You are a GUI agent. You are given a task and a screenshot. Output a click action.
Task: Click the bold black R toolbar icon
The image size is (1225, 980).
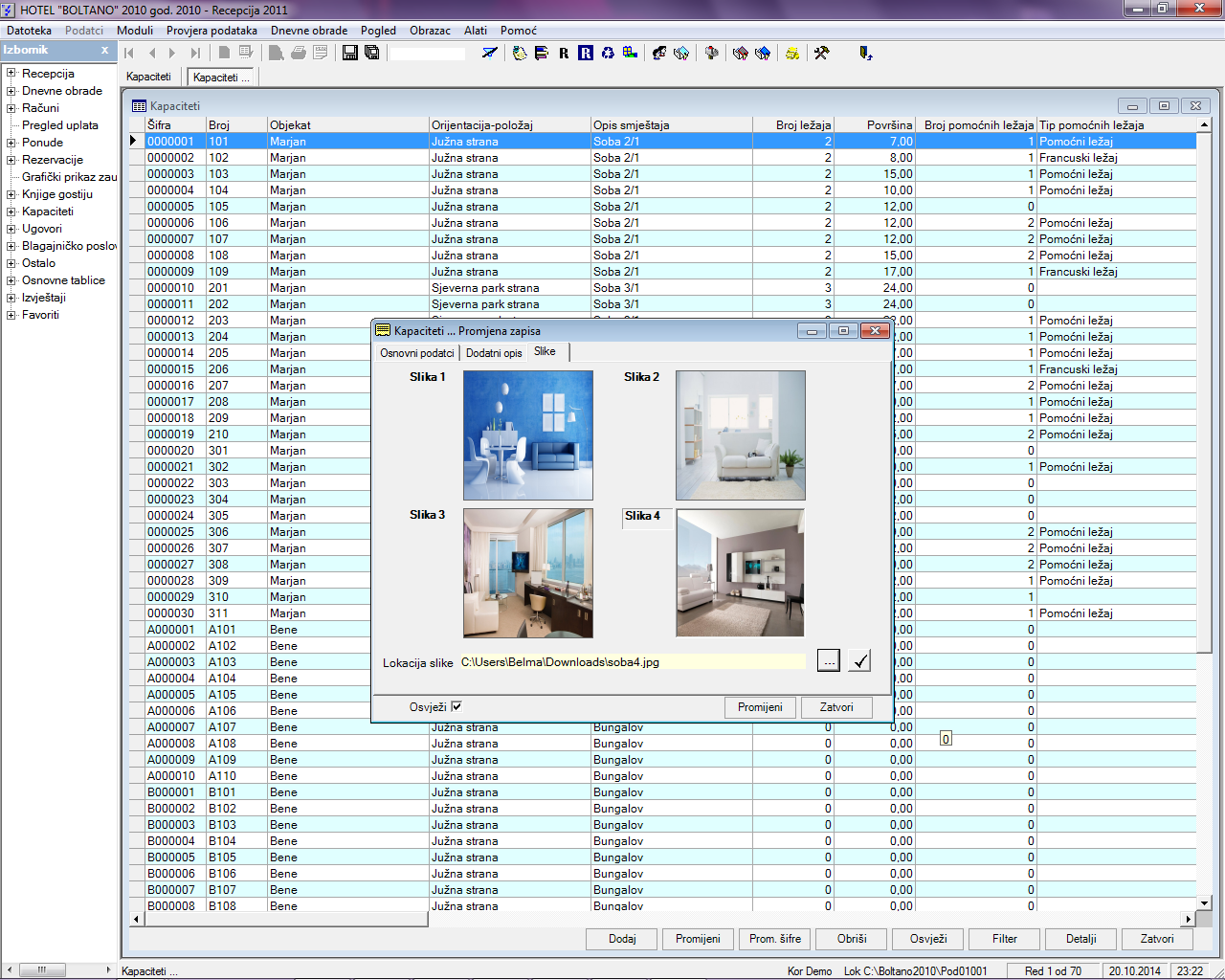coord(564,54)
